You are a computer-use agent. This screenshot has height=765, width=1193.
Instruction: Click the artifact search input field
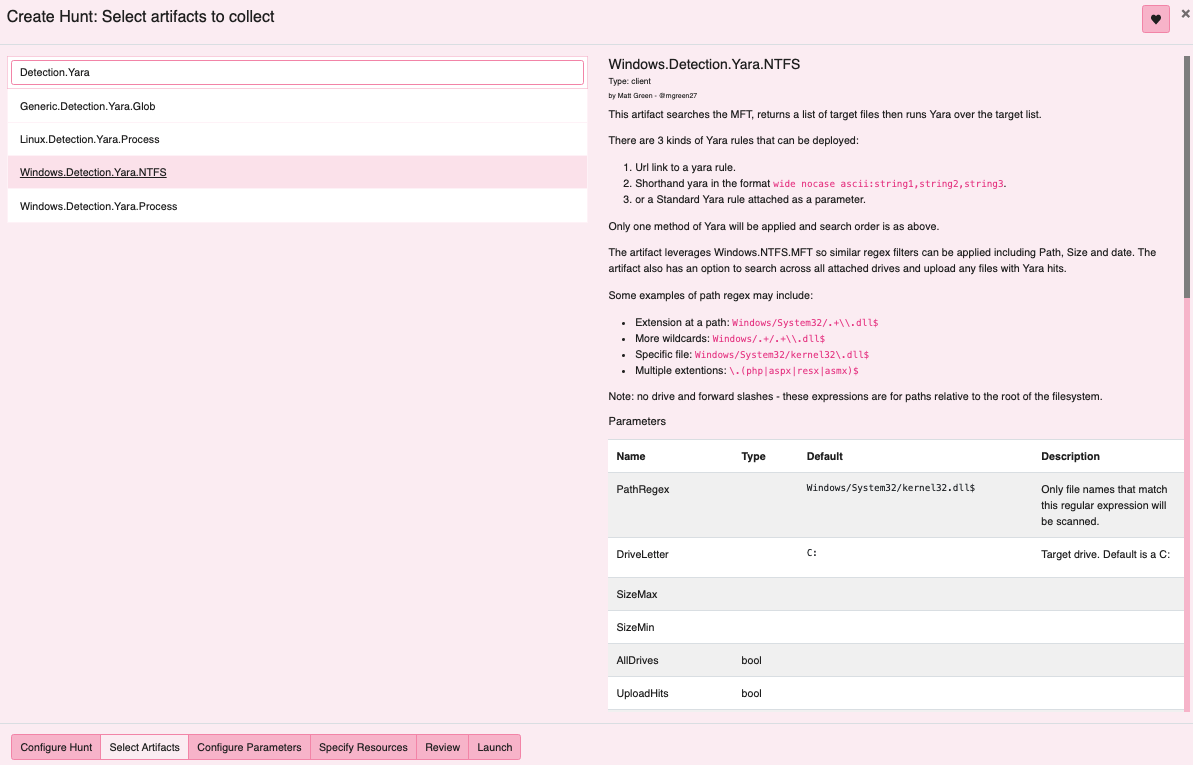(297, 72)
